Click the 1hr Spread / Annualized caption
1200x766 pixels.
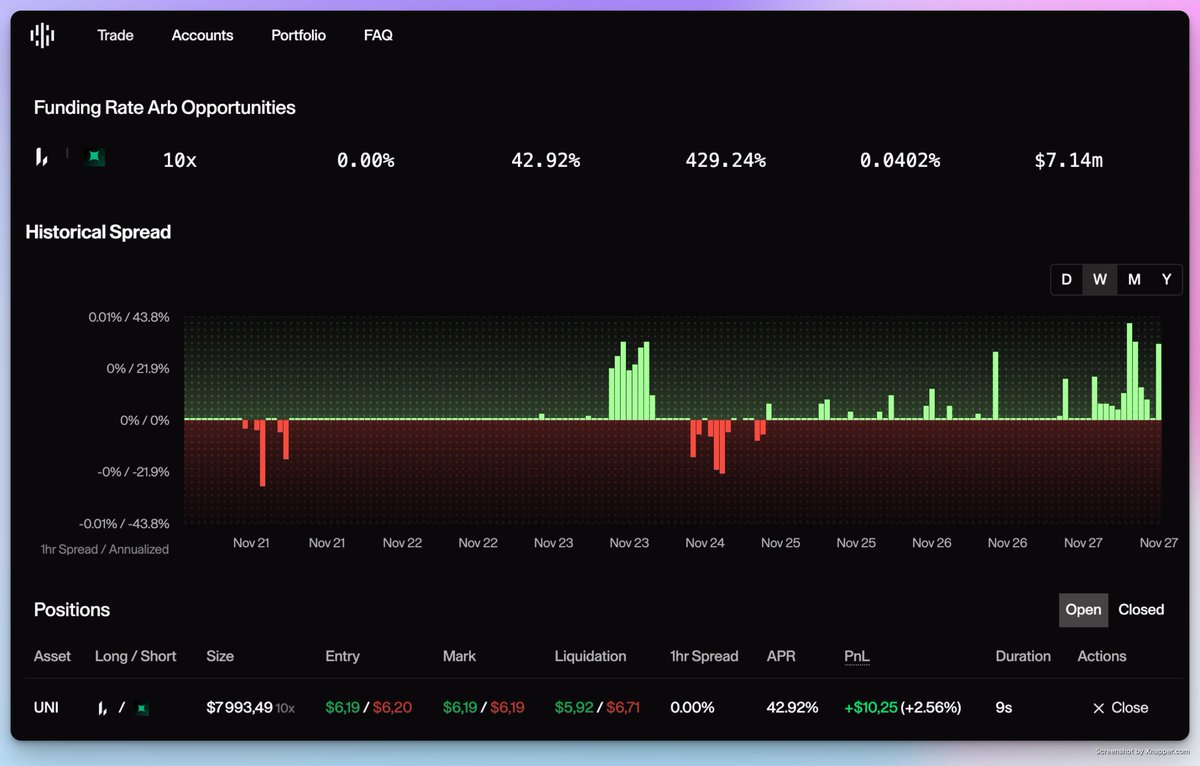105,549
